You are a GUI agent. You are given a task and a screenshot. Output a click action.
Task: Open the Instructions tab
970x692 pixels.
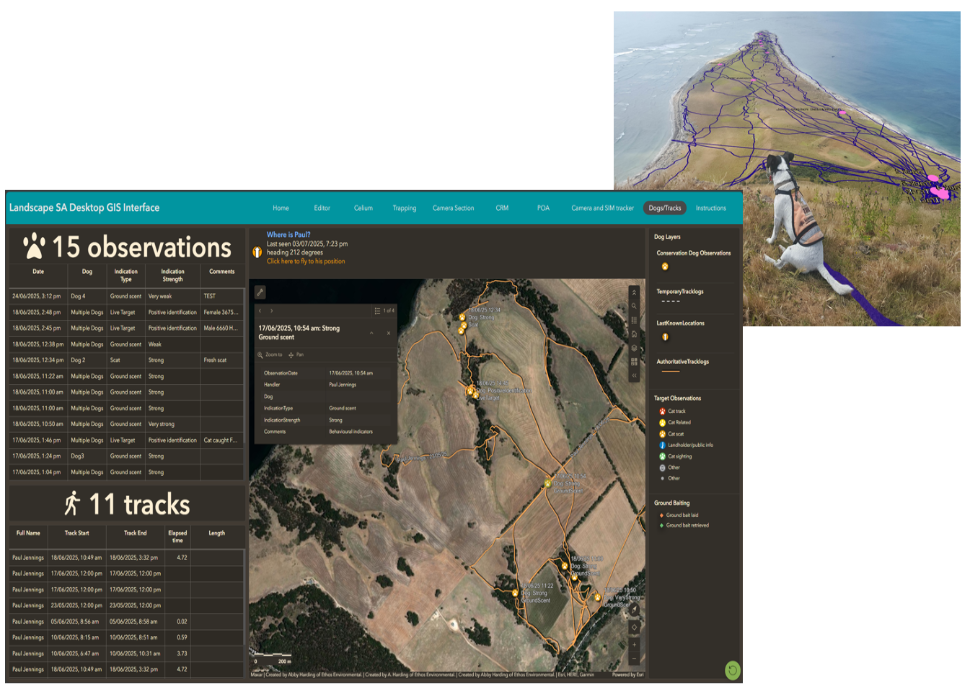710,208
